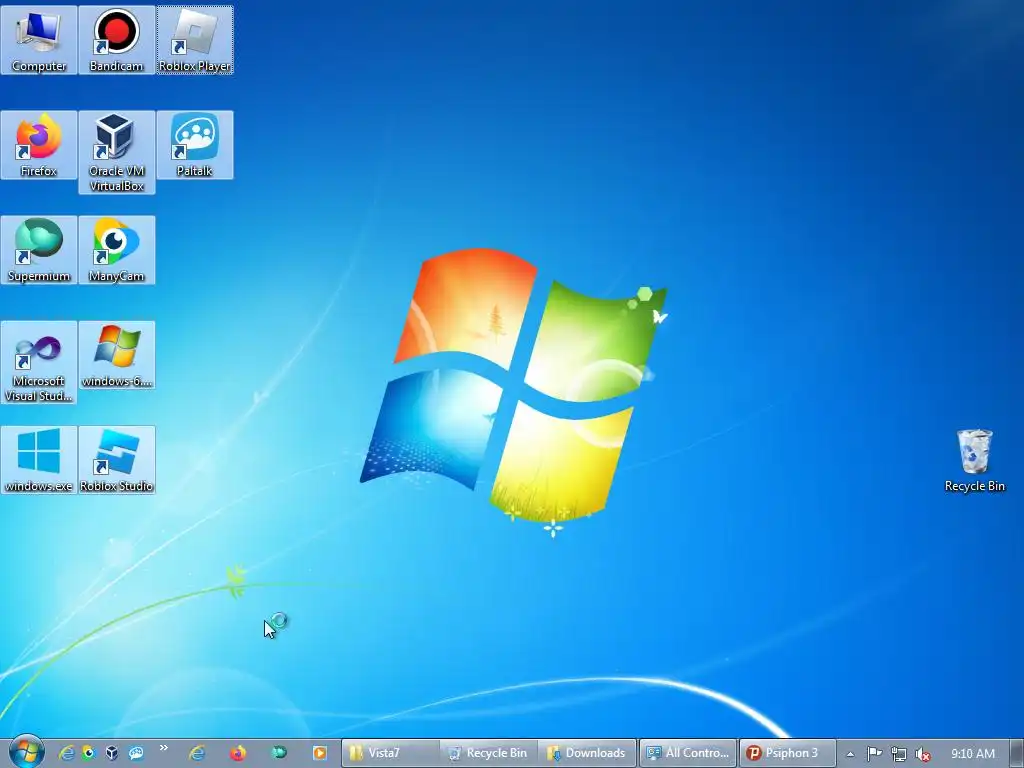Show hidden system tray icons
Viewport: 1024px width, 768px height.
[850, 754]
